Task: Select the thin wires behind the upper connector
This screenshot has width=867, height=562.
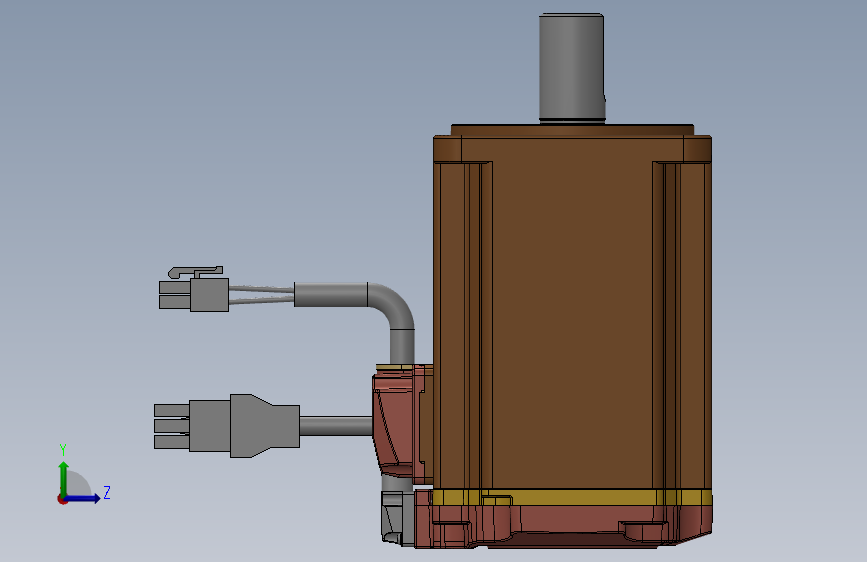Action: coord(261,295)
